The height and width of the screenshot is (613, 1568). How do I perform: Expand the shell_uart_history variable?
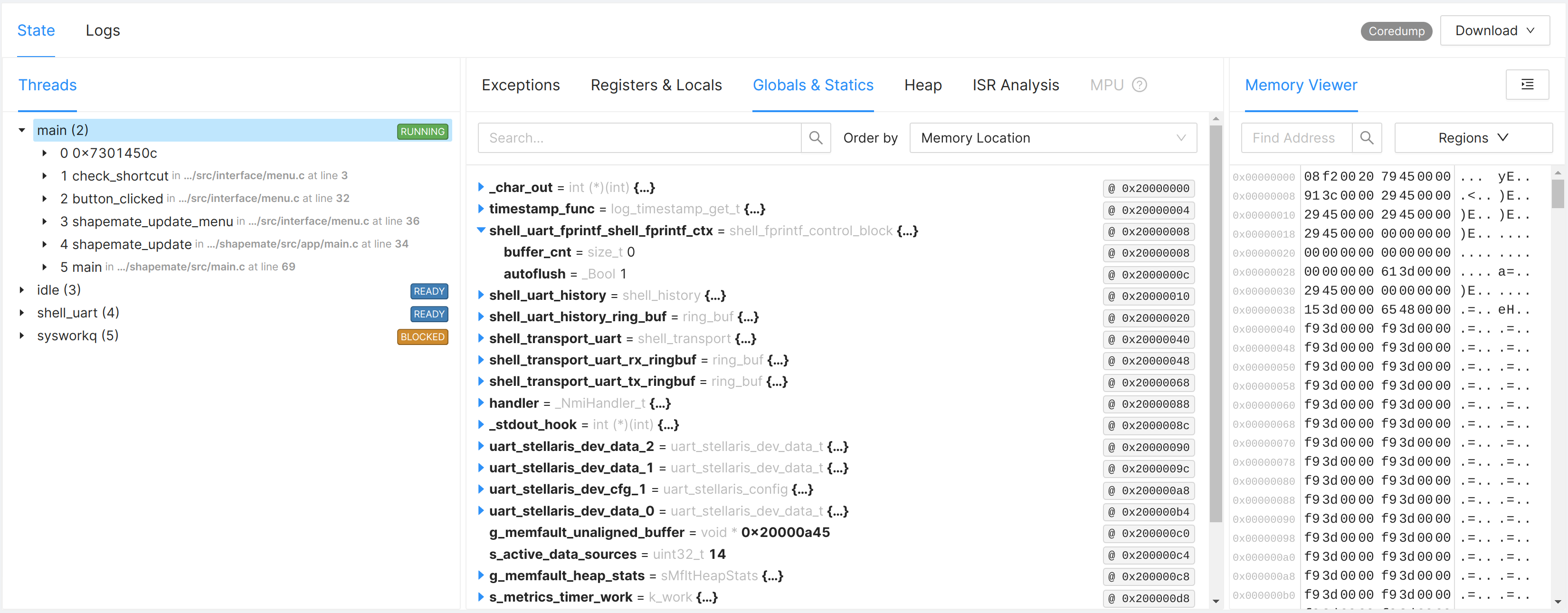481,295
